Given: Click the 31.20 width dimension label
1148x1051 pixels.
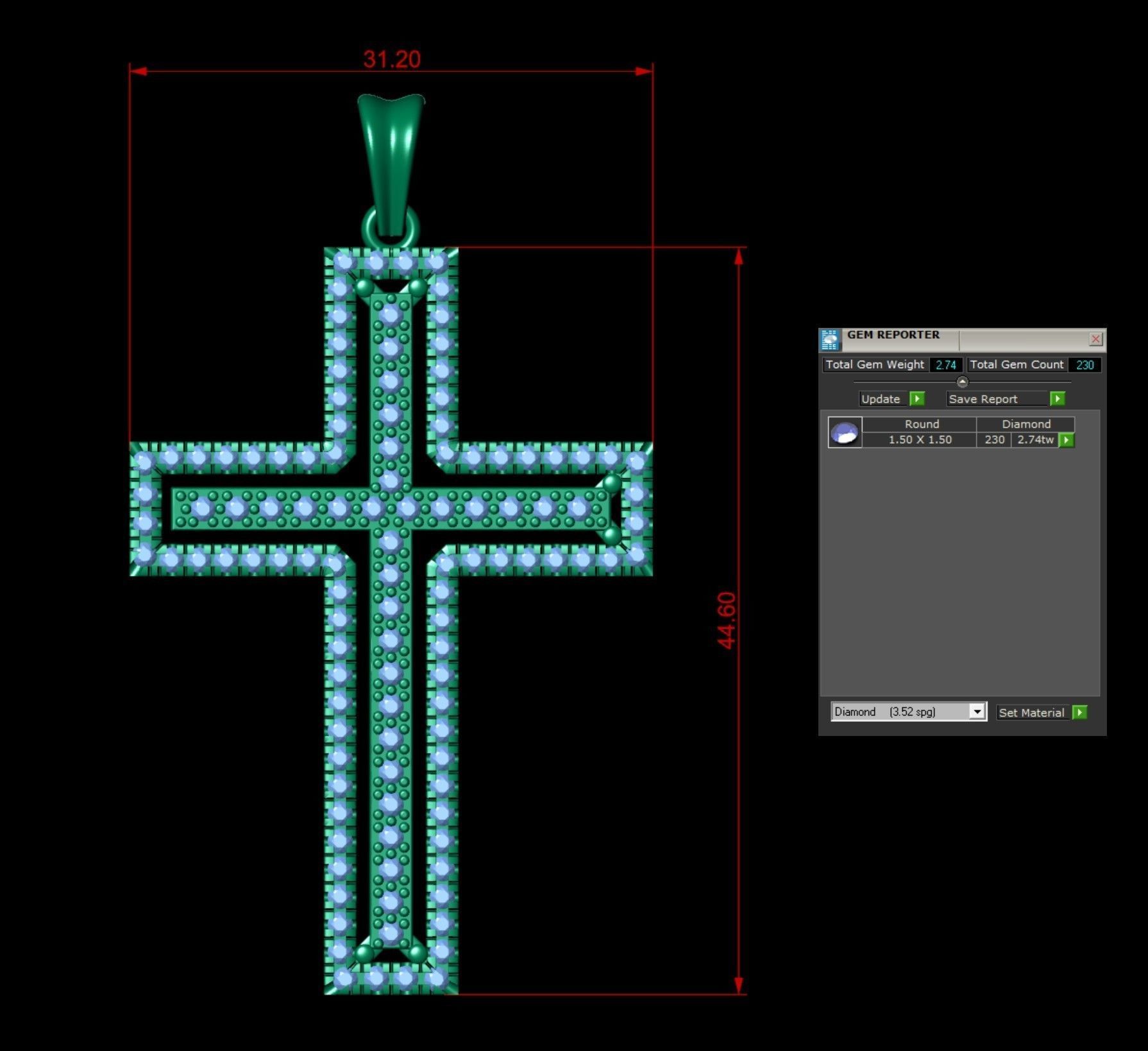Looking at the screenshot, I should point(392,59).
